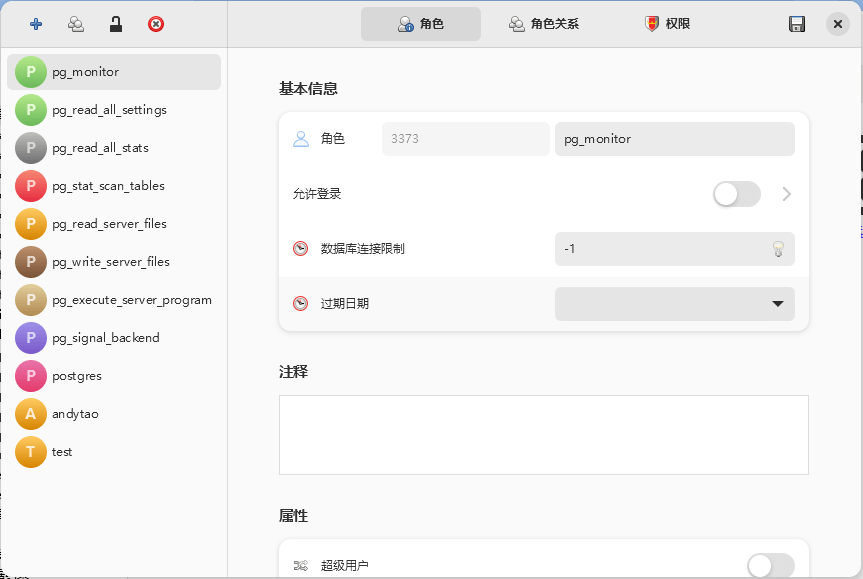Turn on login permission for pg_monitor
Viewport: 863px width, 579px height.
click(736, 194)
